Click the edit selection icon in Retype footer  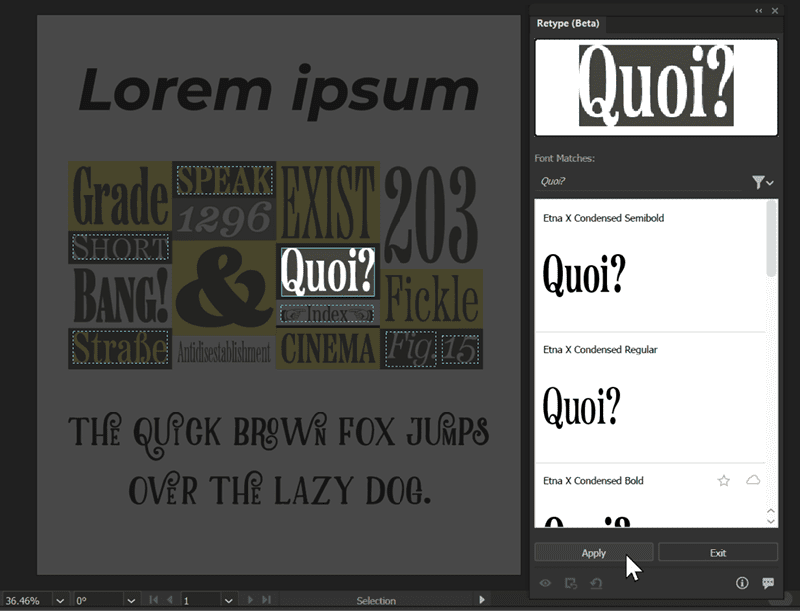[x=570, y=583]
